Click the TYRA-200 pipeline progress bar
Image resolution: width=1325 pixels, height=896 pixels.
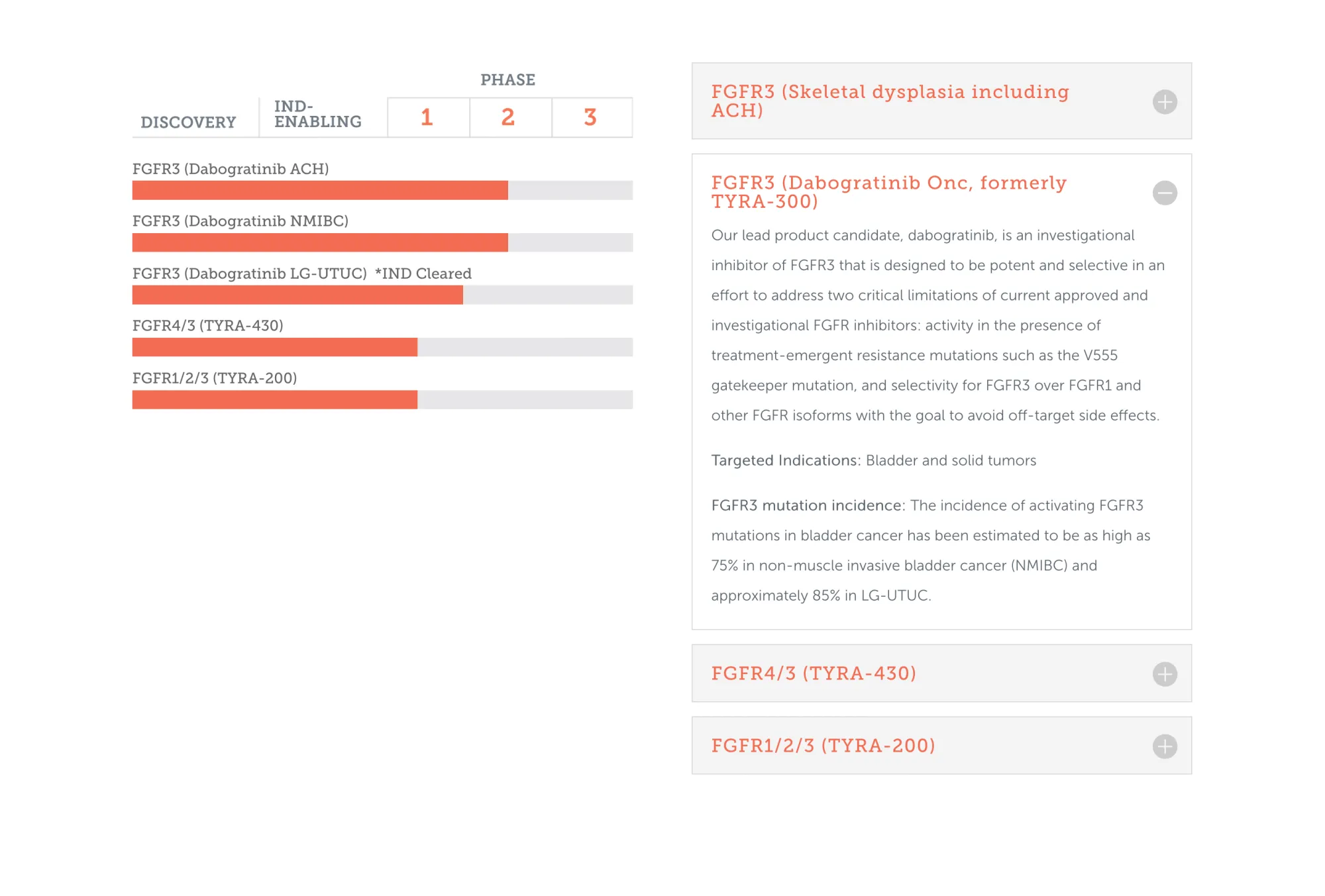(x=382, y=399)
